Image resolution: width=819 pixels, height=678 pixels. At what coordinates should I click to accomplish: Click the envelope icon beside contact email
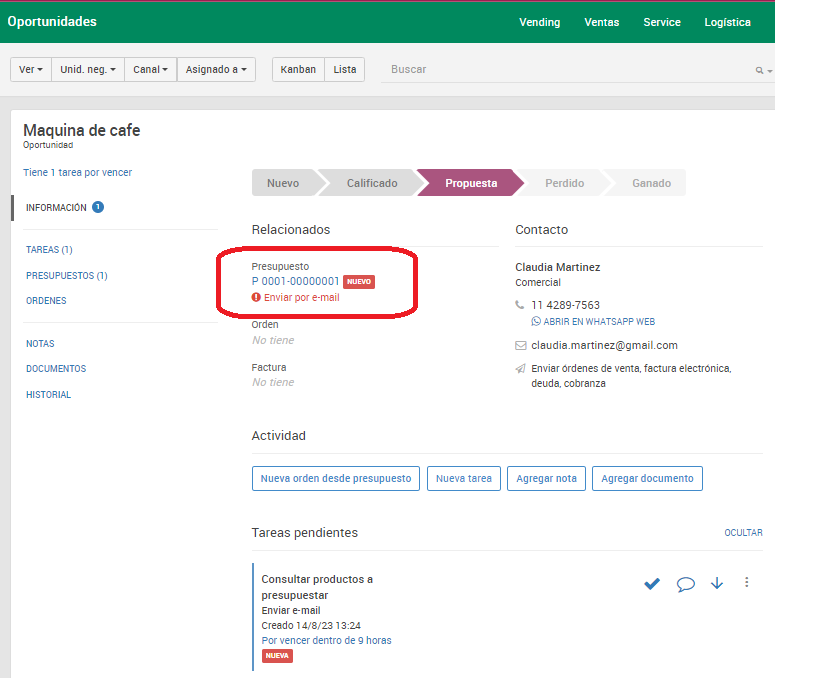(x=520, y=345)
